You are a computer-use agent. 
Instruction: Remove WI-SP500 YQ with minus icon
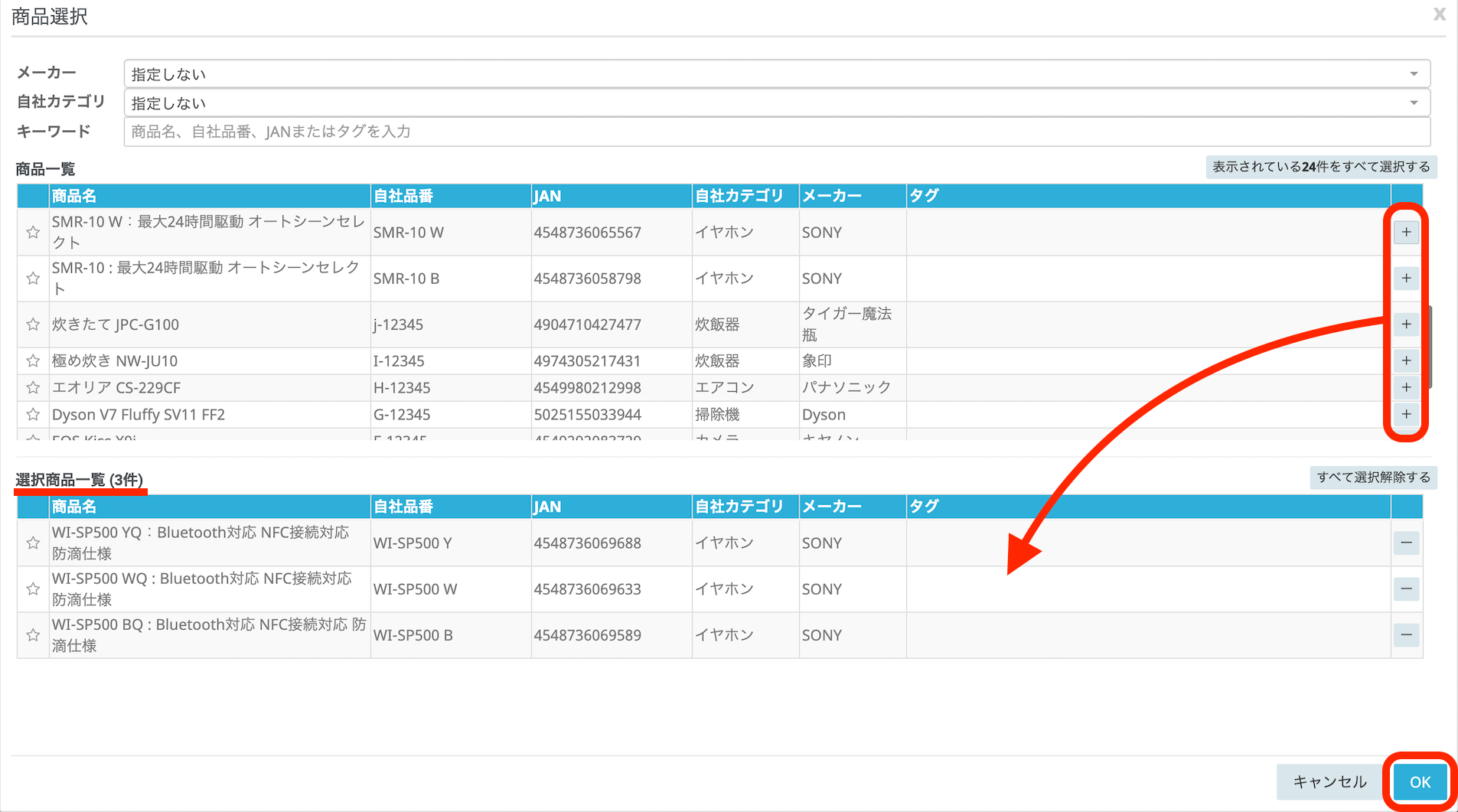[1406, 543]
